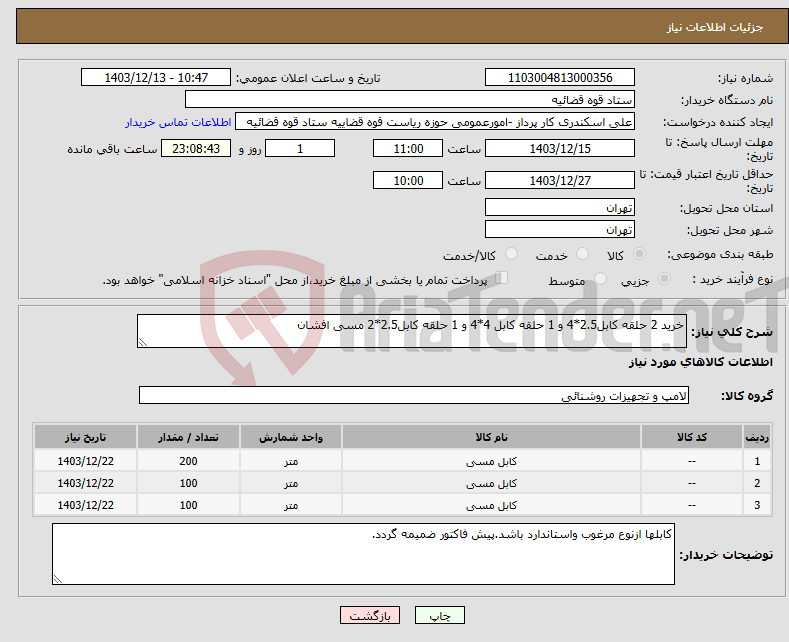
Task: Select the کالا/خدمت radio button
Action: click(511, 254)
